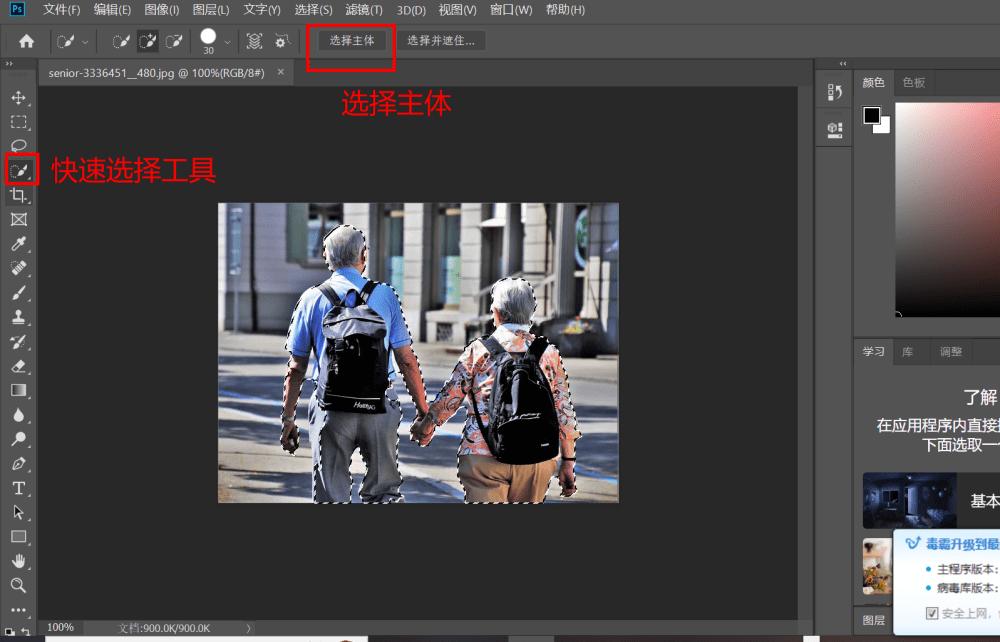This screenshot has height=642, width=1000.
Task: Grab the Hand tool
Action: click(18, 560)
